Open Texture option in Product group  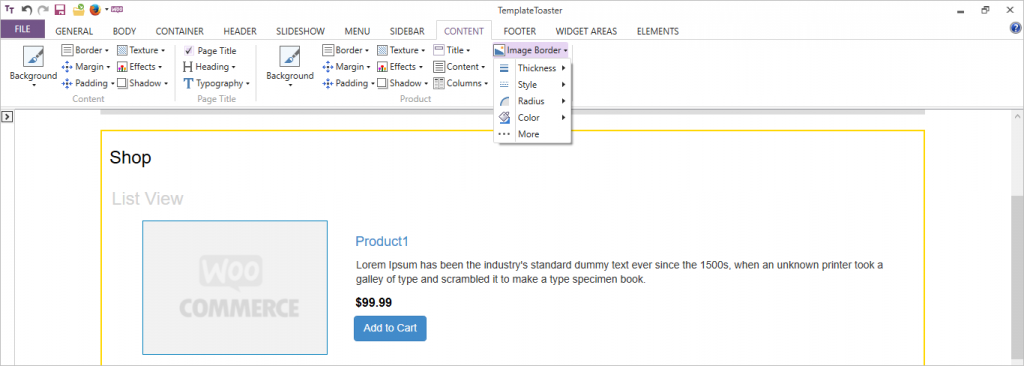point(401,50)
